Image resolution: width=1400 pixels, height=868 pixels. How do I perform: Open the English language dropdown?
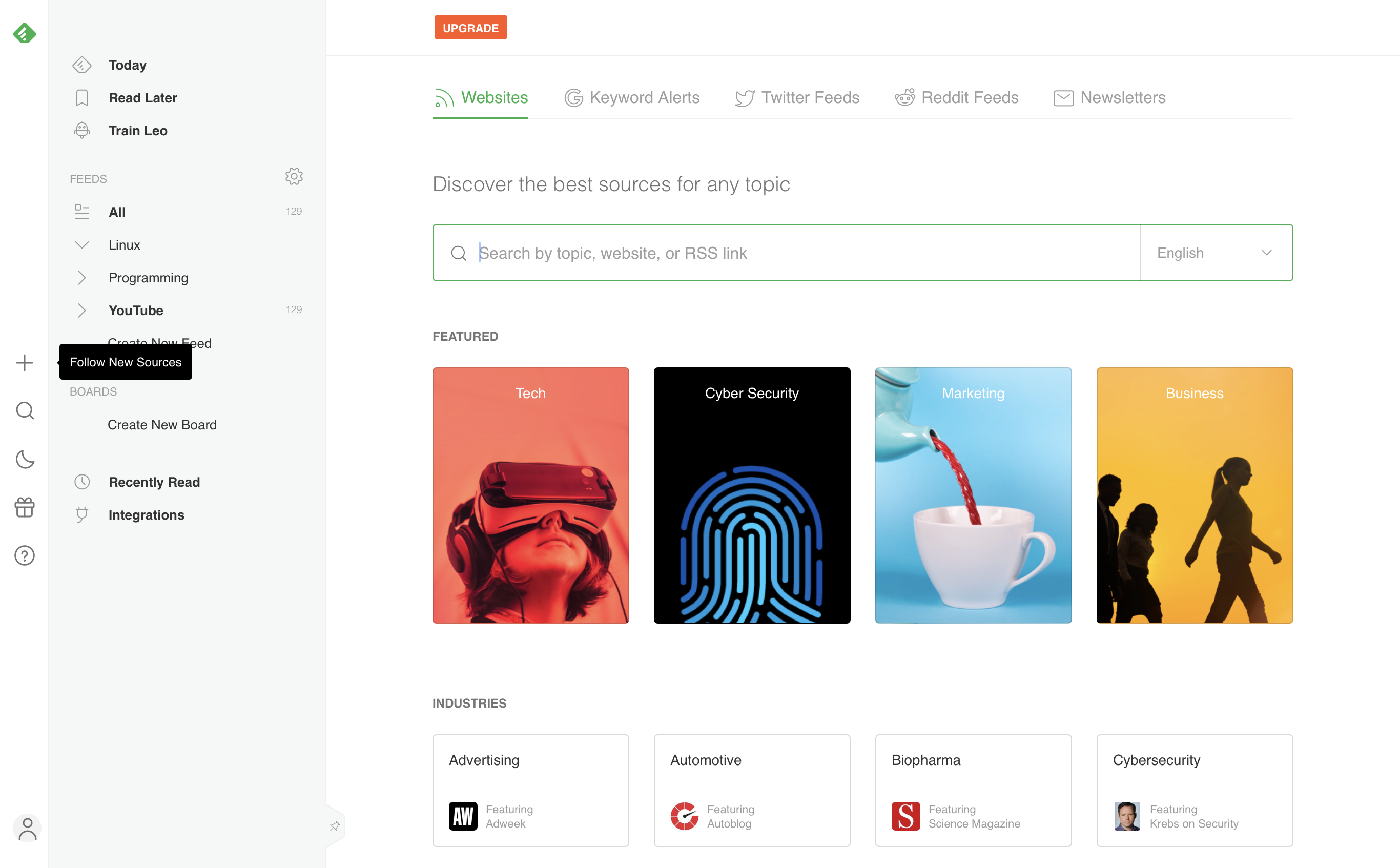1215,253
